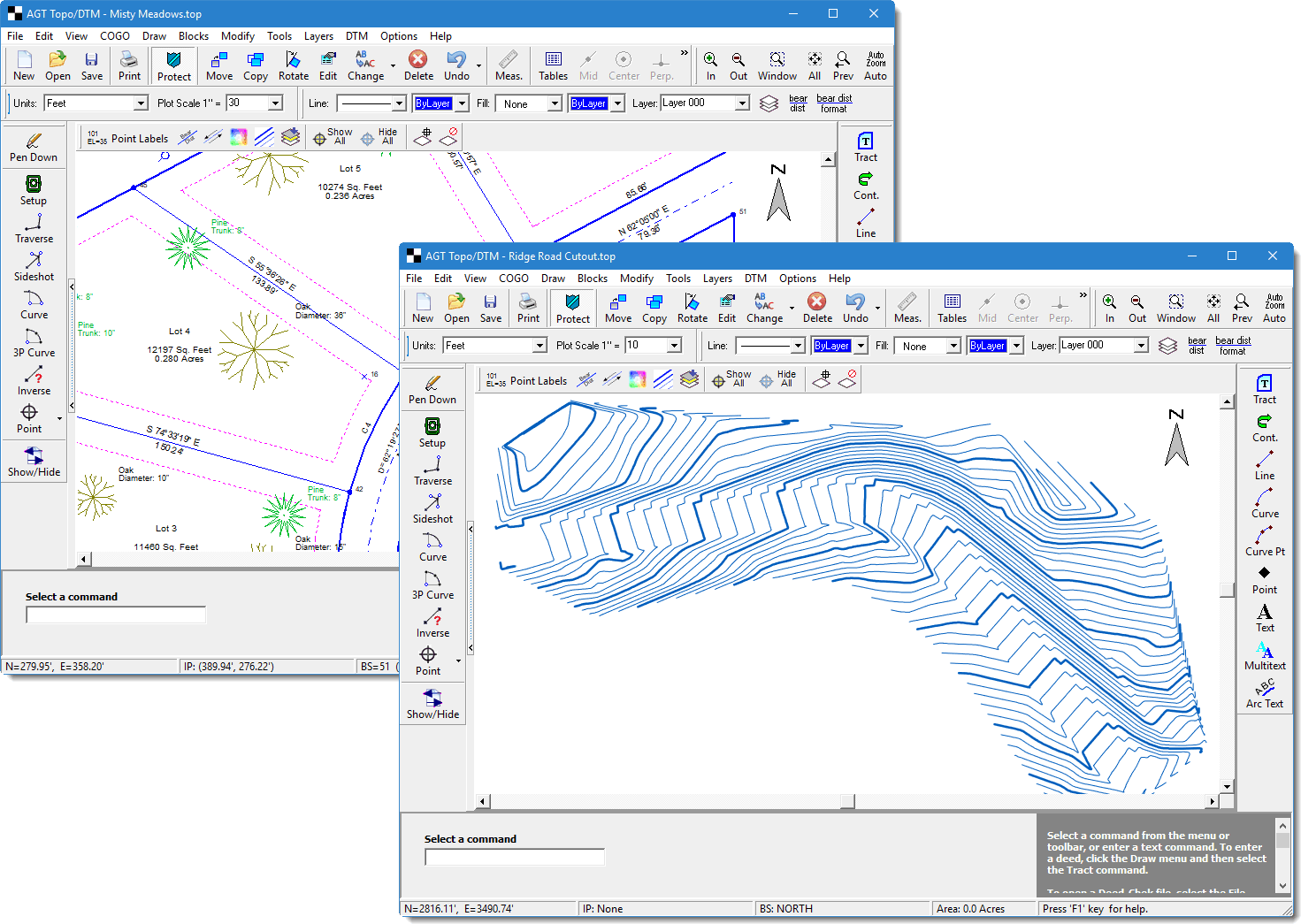Toggle Pen Down in Ridge Road window
This screenshot has height=924, width=1301.
click(432, 390)
